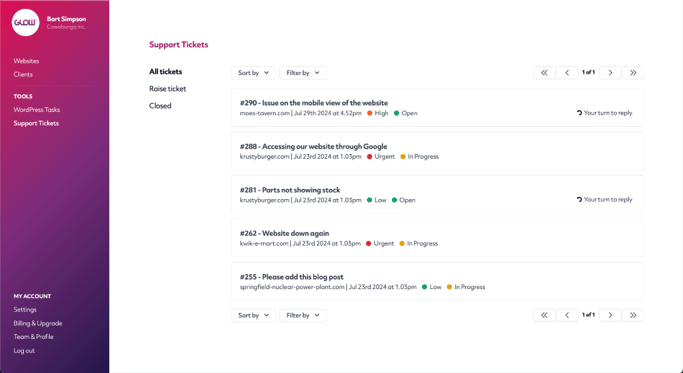This screenshot has height=373, width=683.
Task: Expand the bottom Filter by dropdown
Action: (x=303, y=315)
